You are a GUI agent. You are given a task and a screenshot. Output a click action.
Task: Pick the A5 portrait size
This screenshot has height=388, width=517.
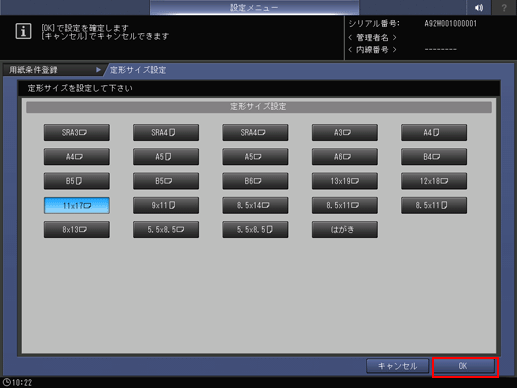tap(166, 157)
